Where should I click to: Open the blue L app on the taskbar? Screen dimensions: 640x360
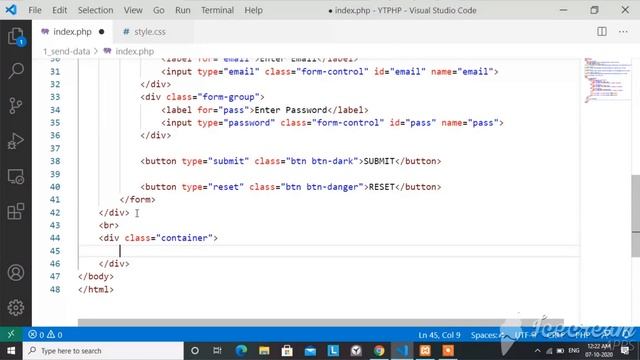point(333,351)
